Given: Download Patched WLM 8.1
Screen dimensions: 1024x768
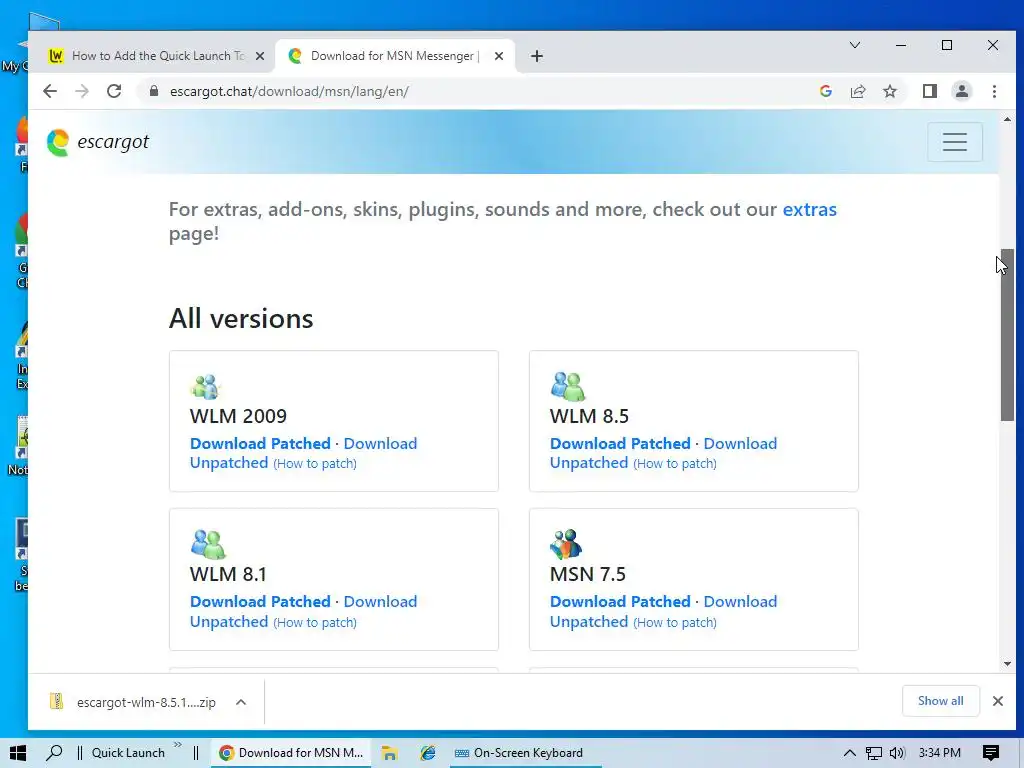Looking at the screenshot, I should [x=260, y=601].
